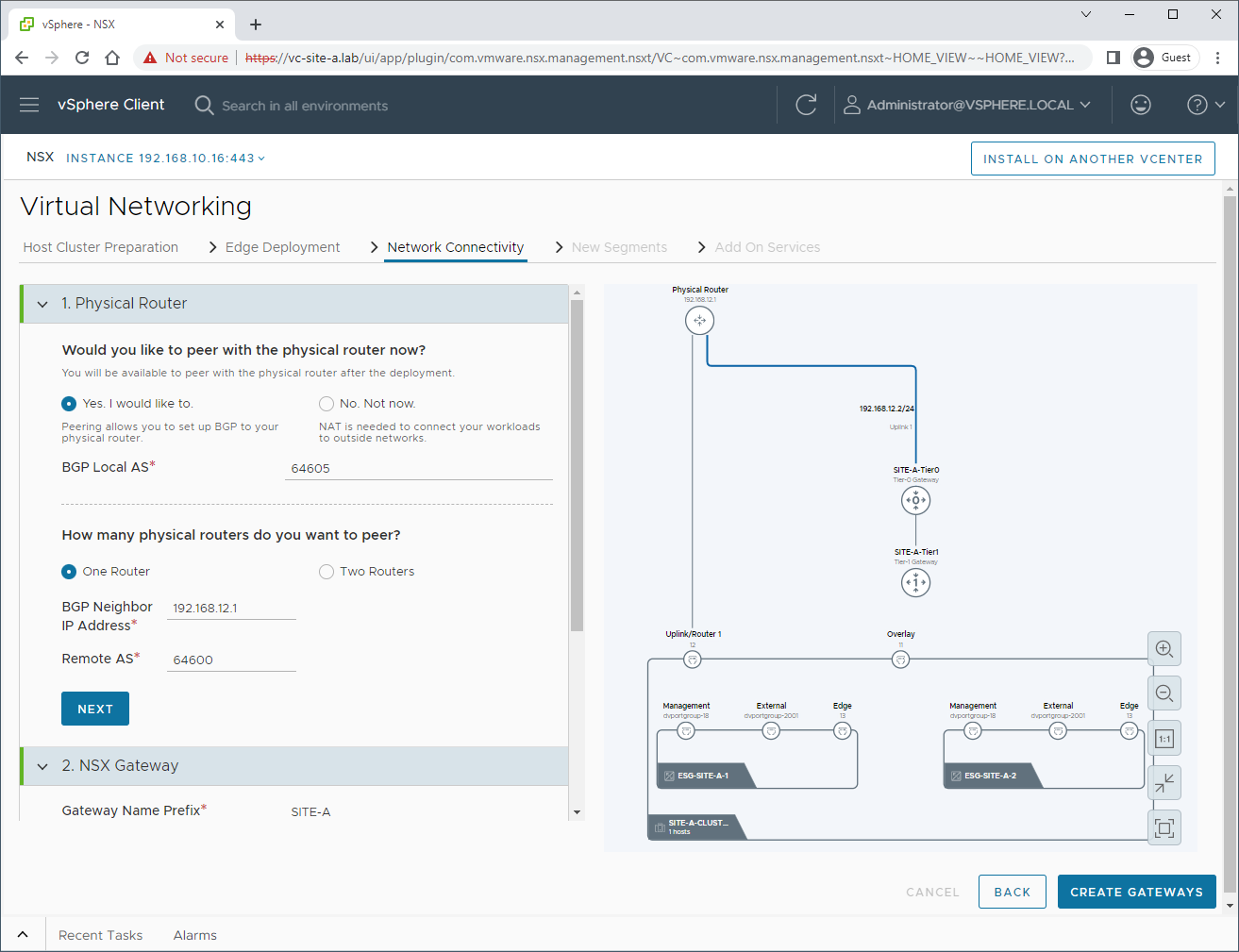1239x952 pixels.
Task: Edit the Remote AS field
Action: (231, 660)
